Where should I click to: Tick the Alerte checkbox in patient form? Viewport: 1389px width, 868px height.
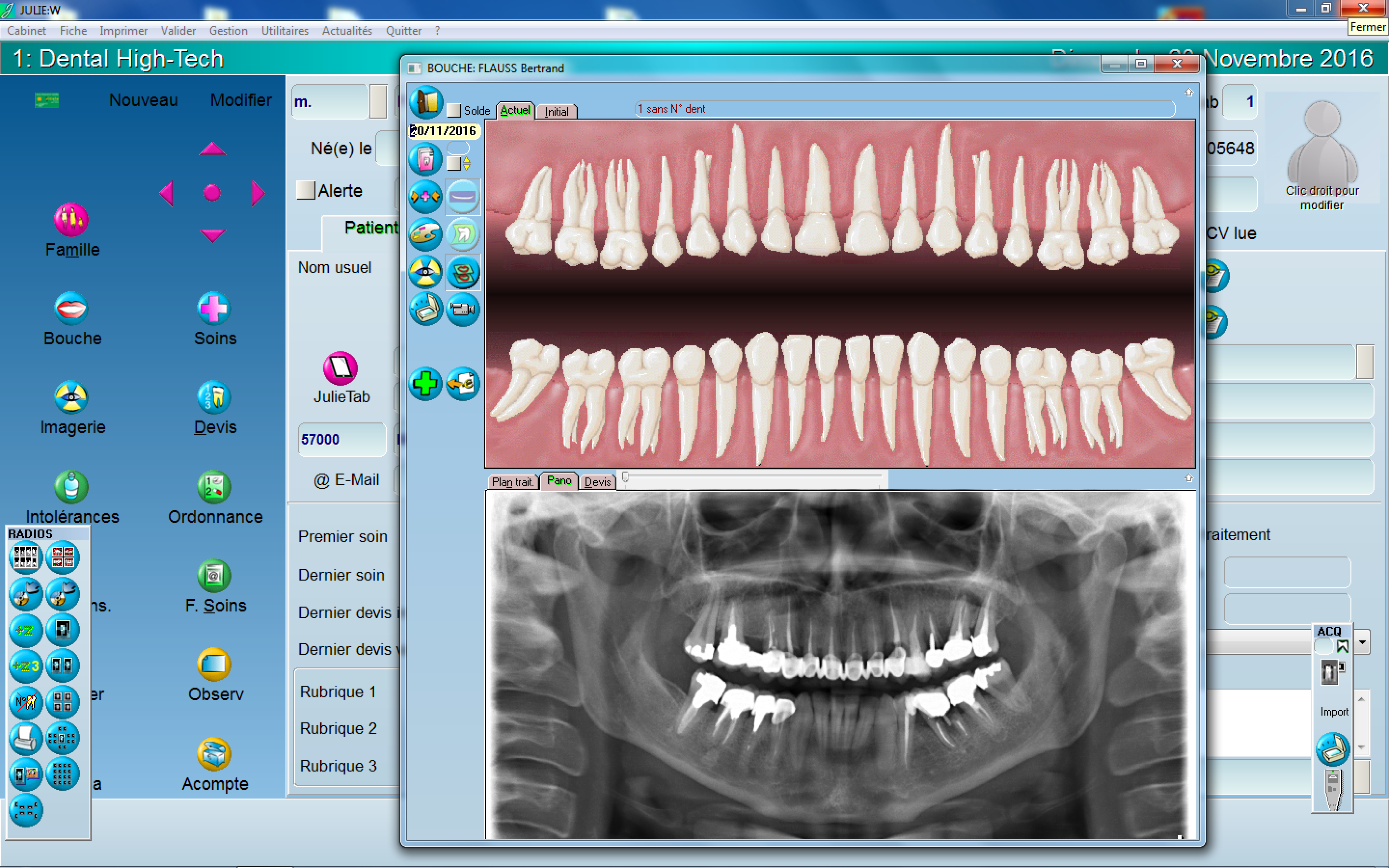[x=306, y=190]
